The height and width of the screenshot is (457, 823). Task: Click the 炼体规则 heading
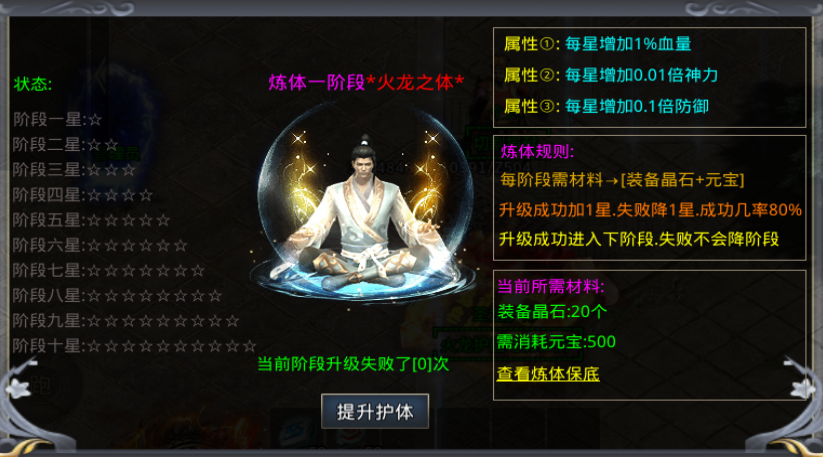tap(537, 152)
